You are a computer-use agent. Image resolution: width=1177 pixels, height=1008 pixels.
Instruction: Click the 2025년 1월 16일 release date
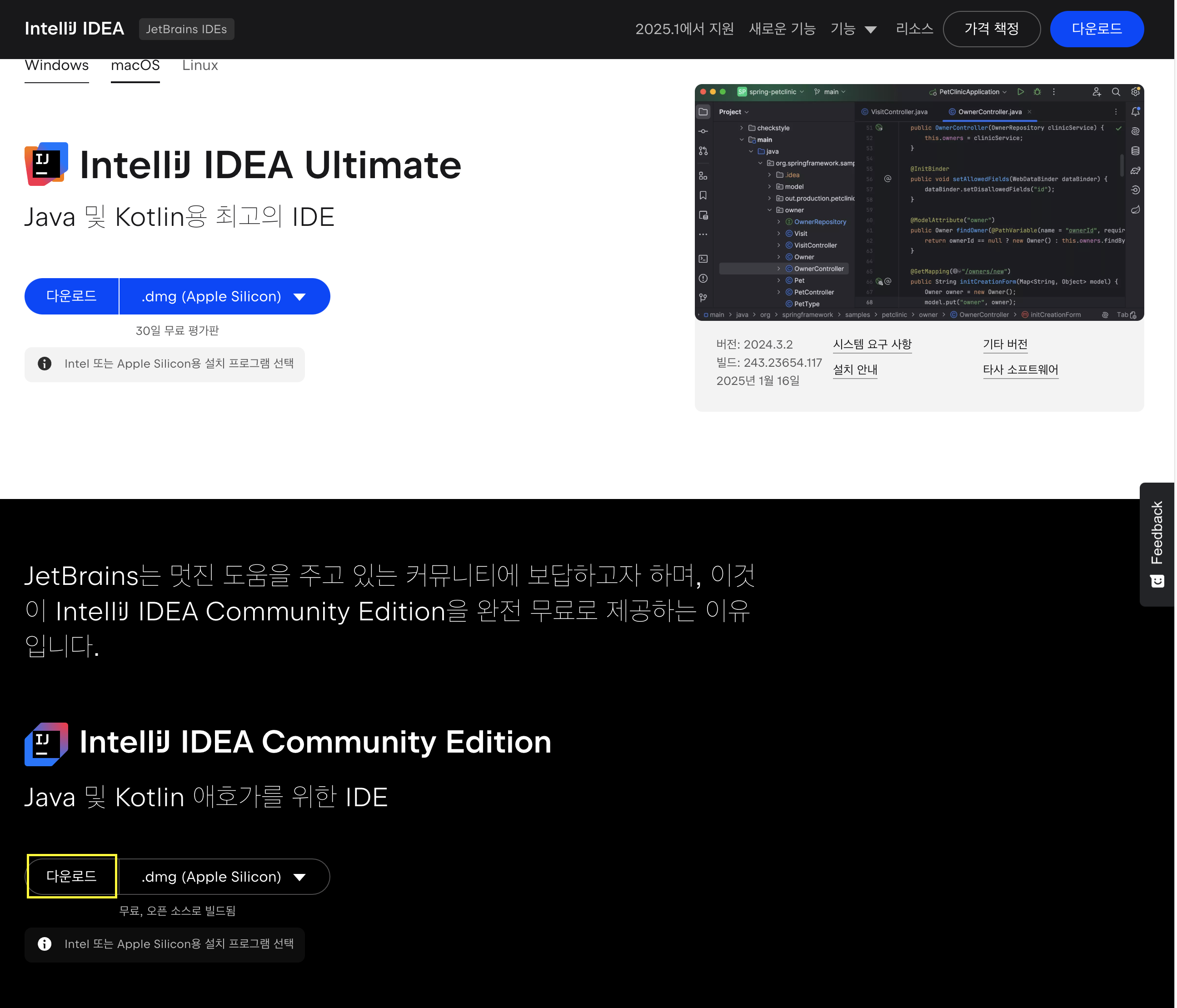tap(757, 381)
